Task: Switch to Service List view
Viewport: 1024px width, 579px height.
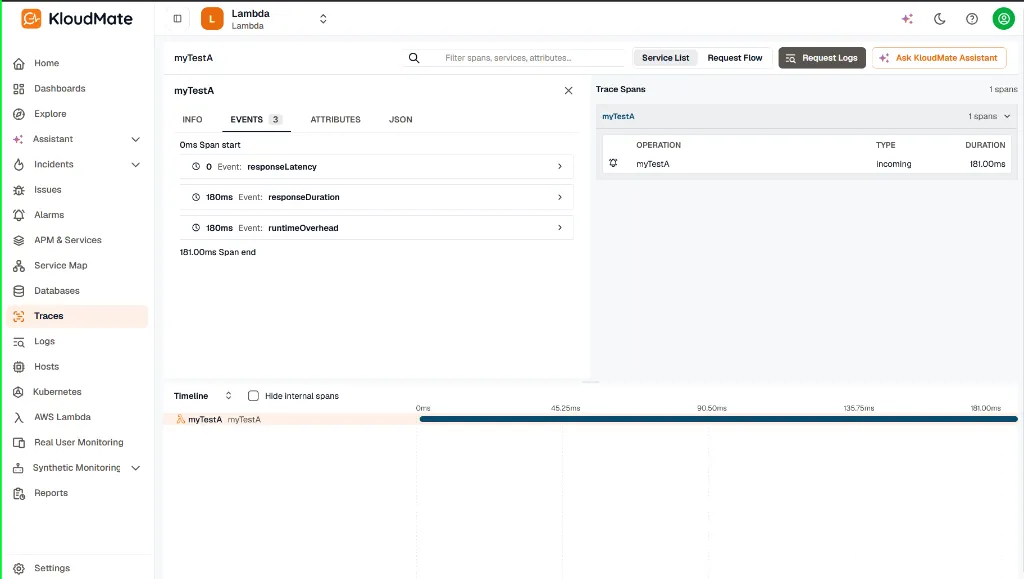Action: pyautogui.click(x=665, y=58)
